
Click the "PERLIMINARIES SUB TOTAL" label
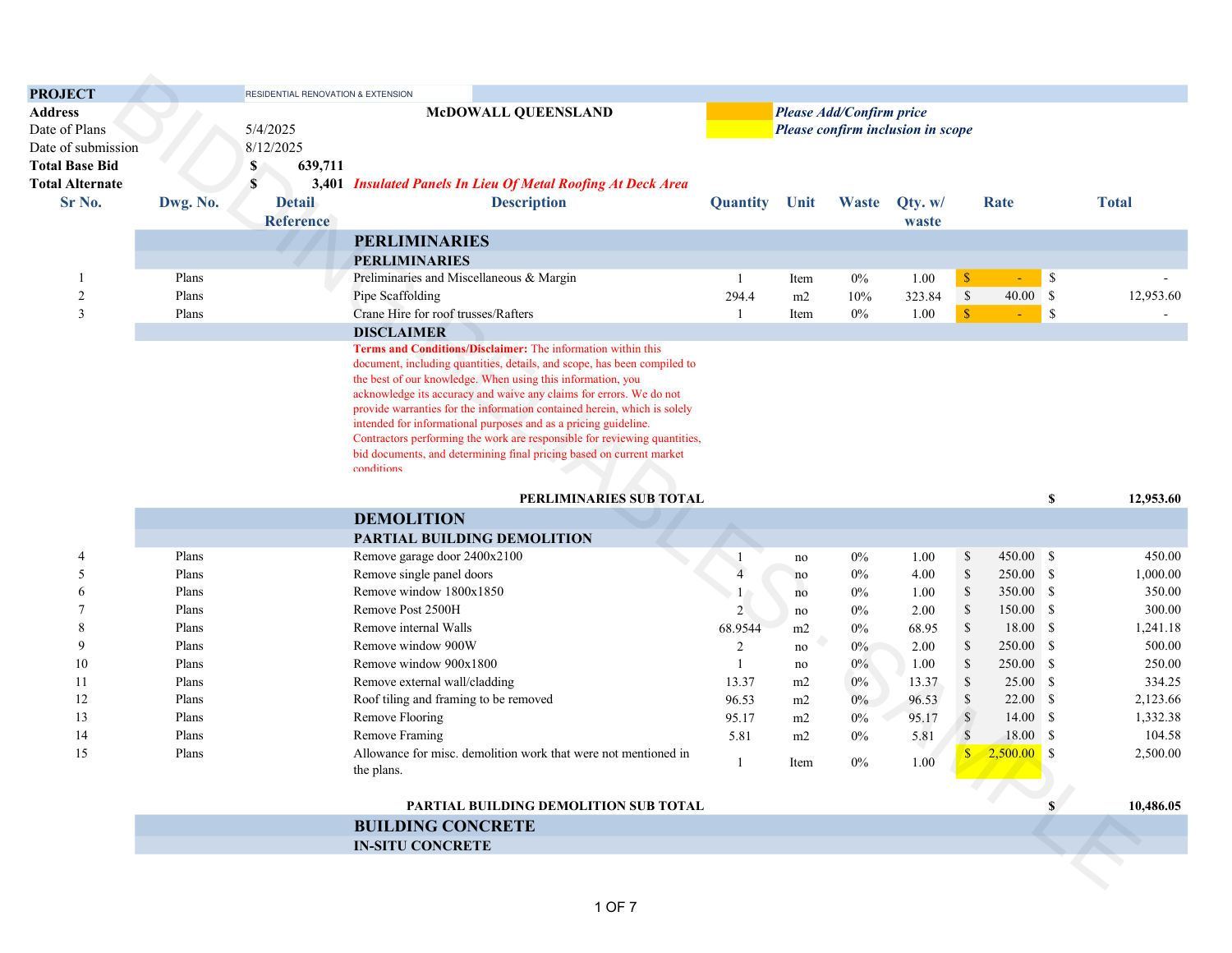612,499
